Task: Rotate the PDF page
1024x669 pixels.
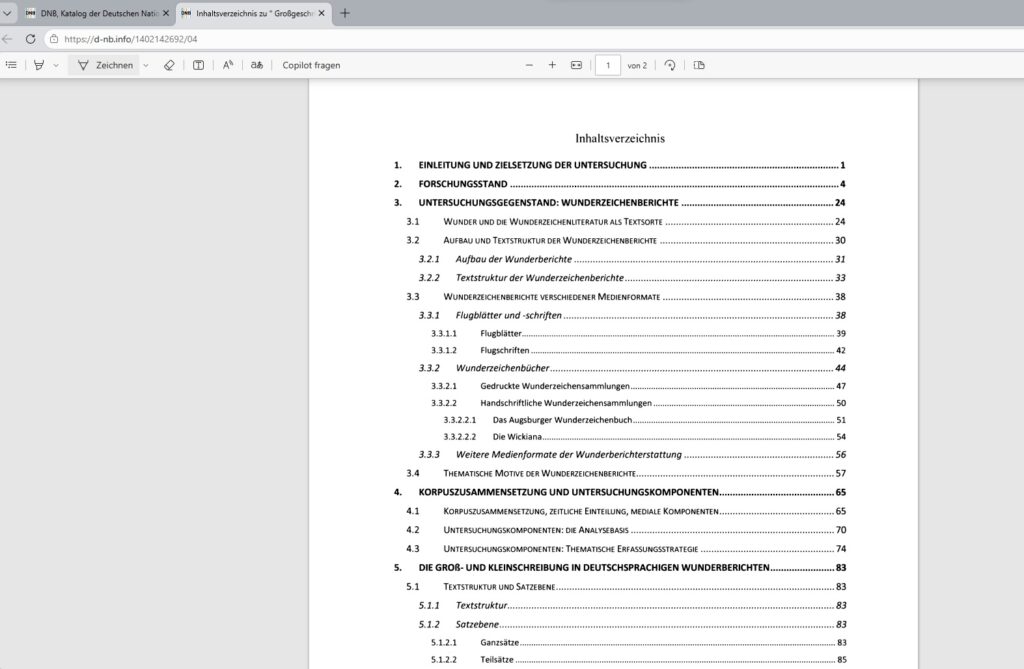Action: 670,65
